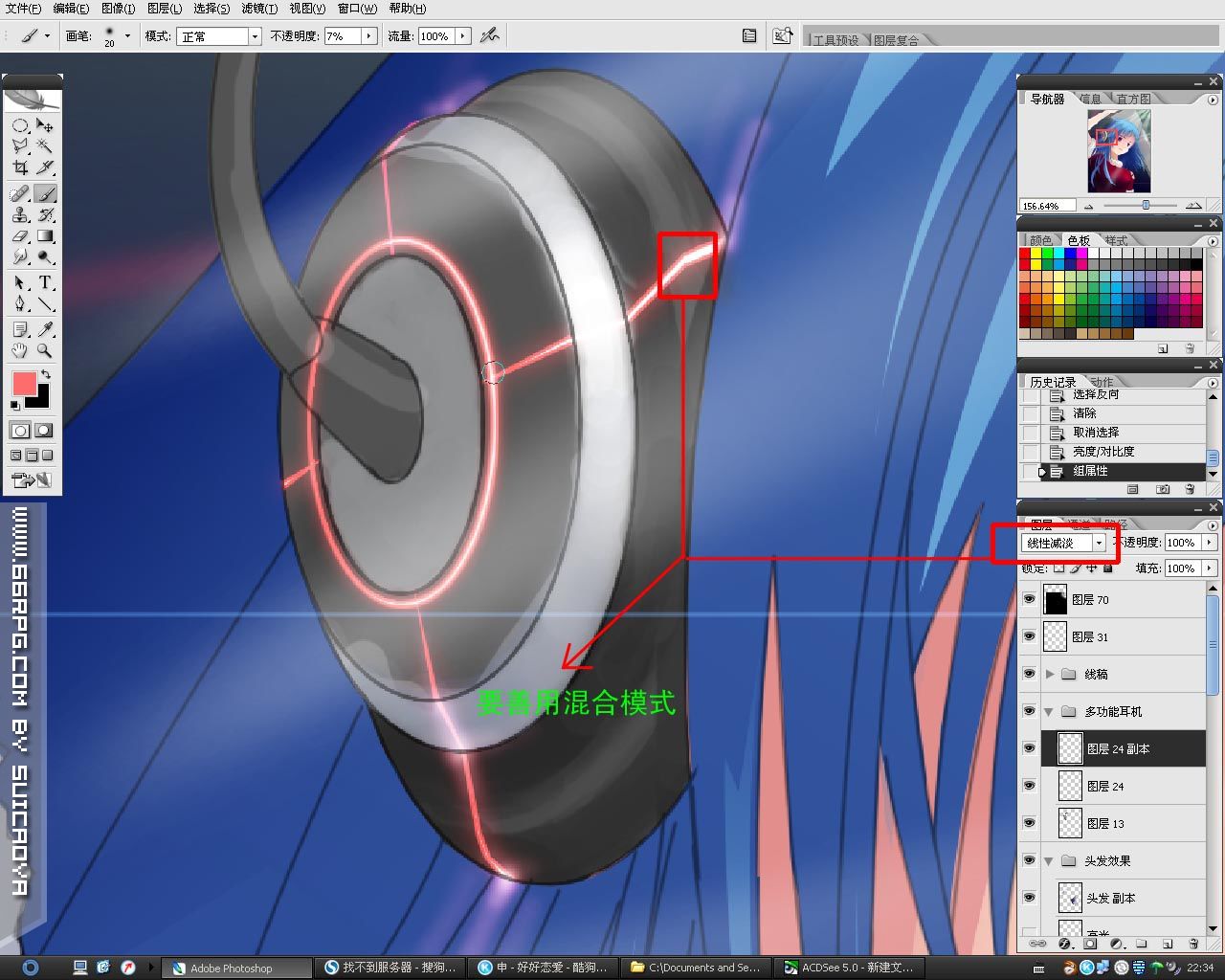Create new snapshot in History panel
1225x980 pixels.
click(1163, 489)
